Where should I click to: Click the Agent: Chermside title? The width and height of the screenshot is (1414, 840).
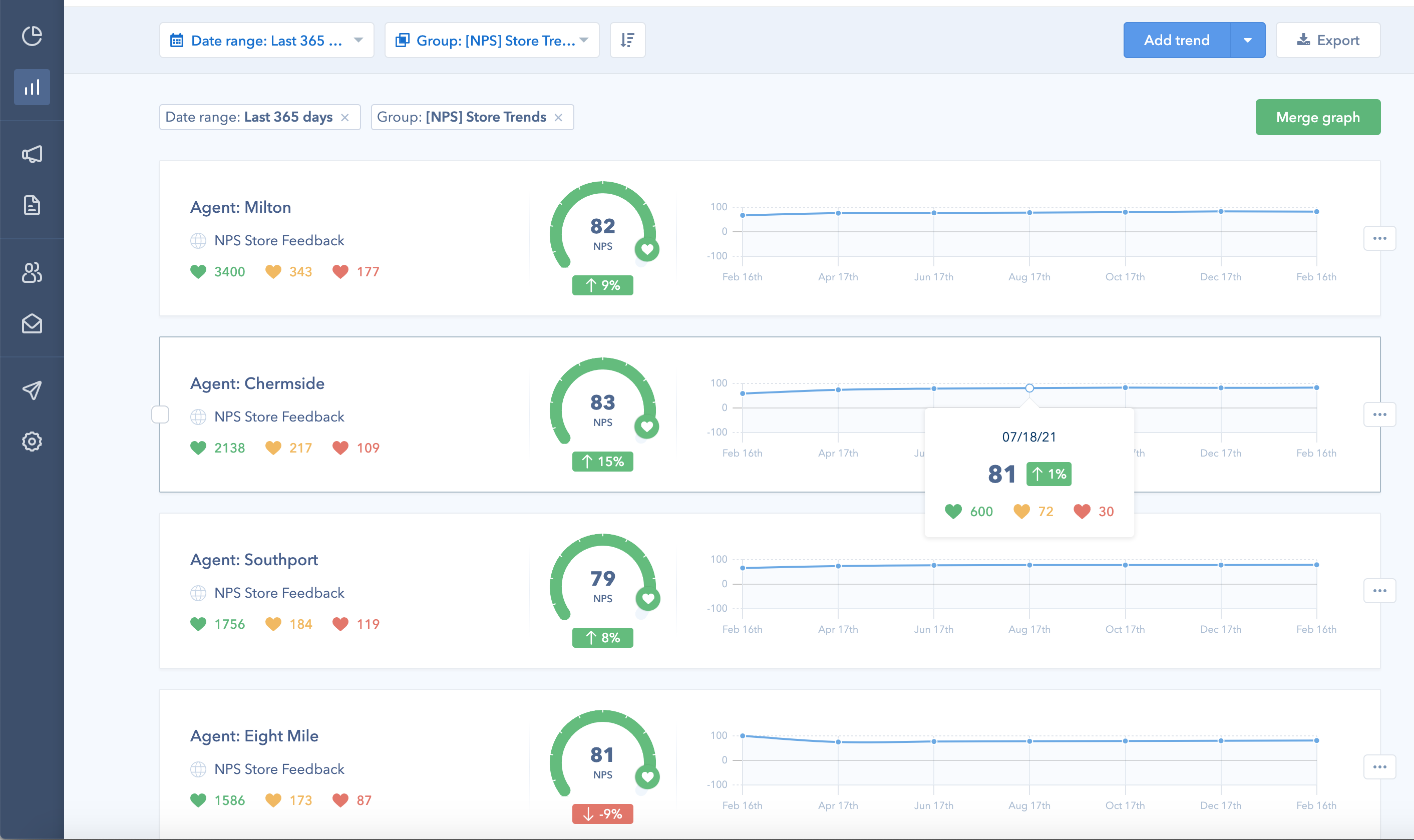tap(257, 383)
